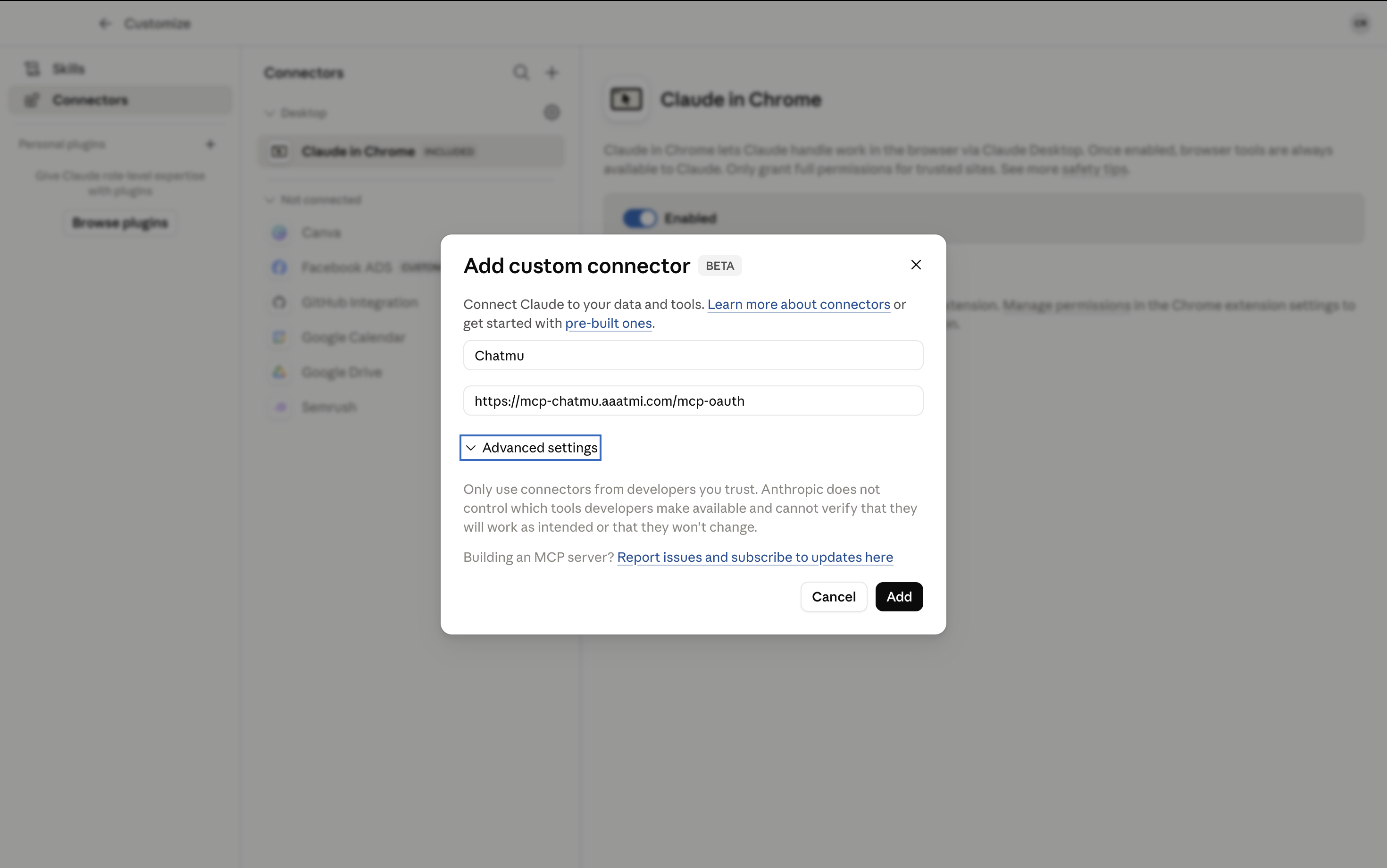Add a connector using plus icon

tap(551, 72)
